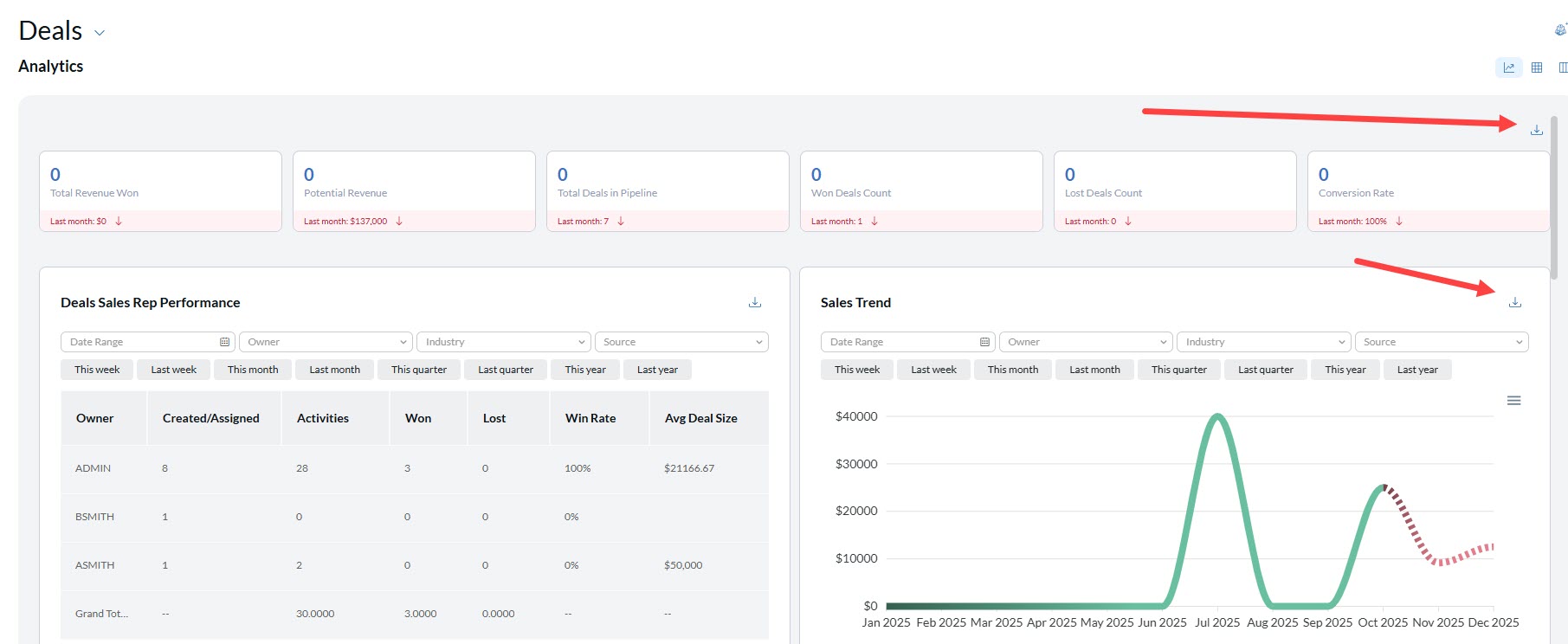
Task: Click 'Last year' filter in Sales Trend
Action: (1416, 370)
